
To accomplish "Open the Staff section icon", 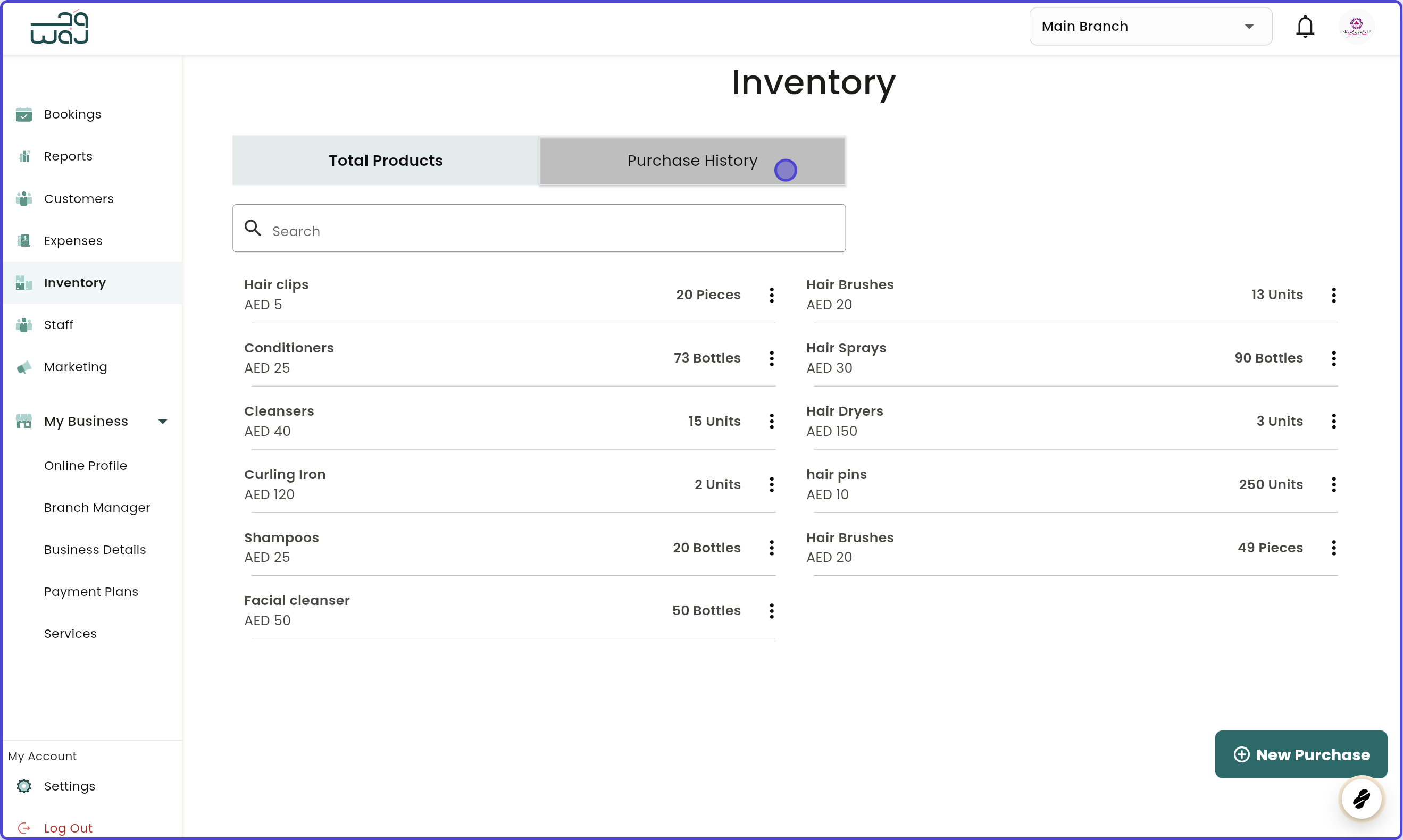I will coord(24,324).
